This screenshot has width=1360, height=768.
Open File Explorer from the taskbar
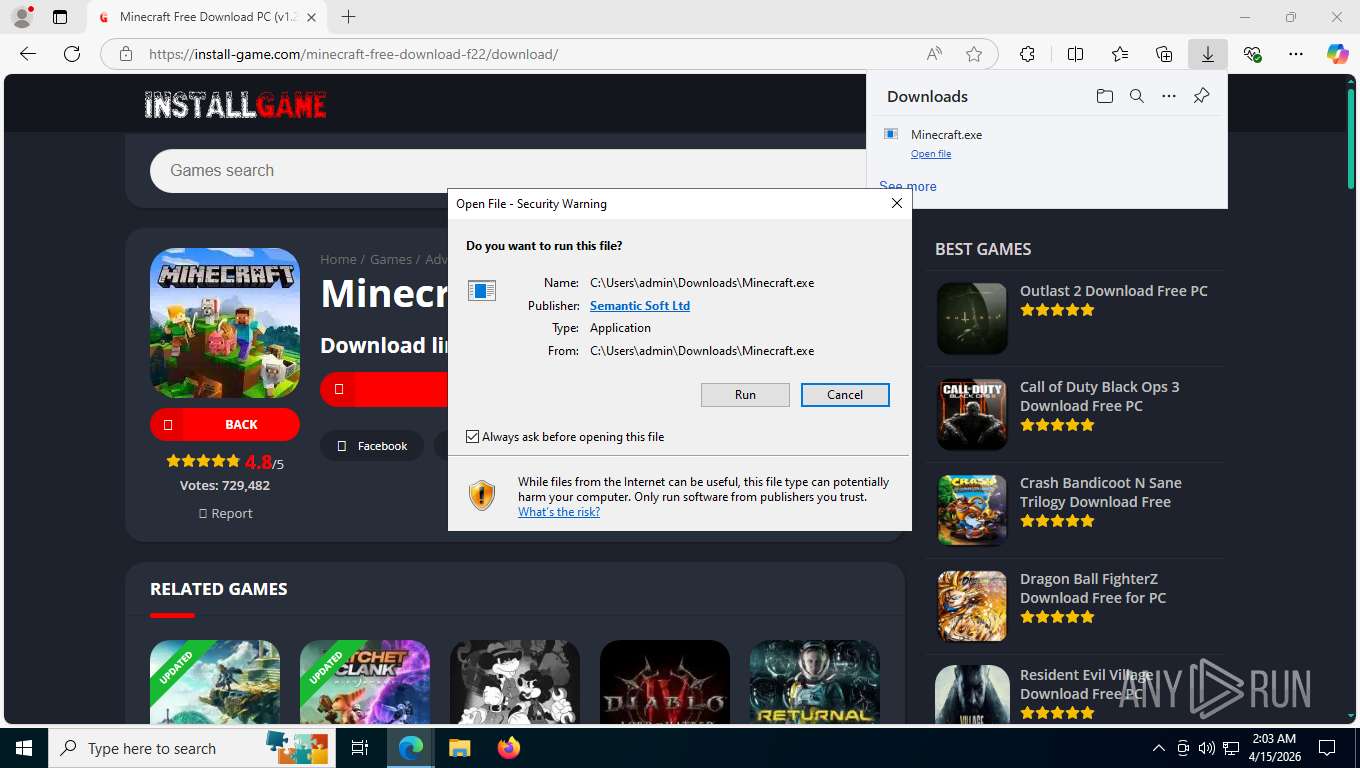[x=459, y=748]
